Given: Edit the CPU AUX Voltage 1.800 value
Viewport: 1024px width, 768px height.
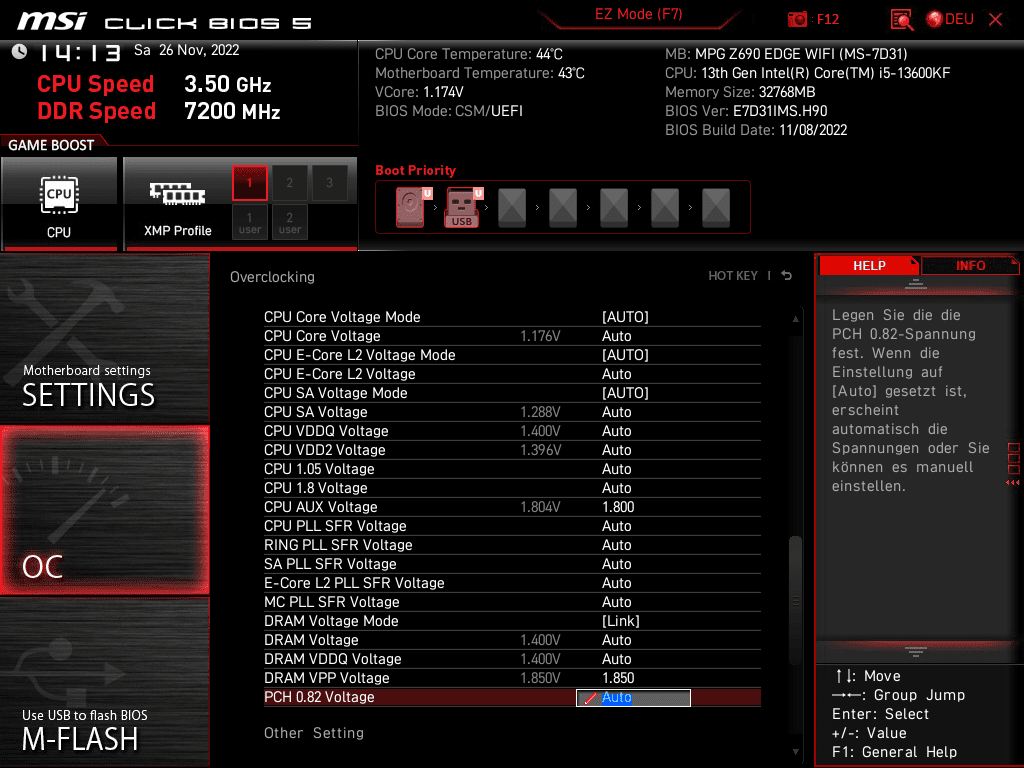Looking at the screenshot, I should tap(618, 507).
